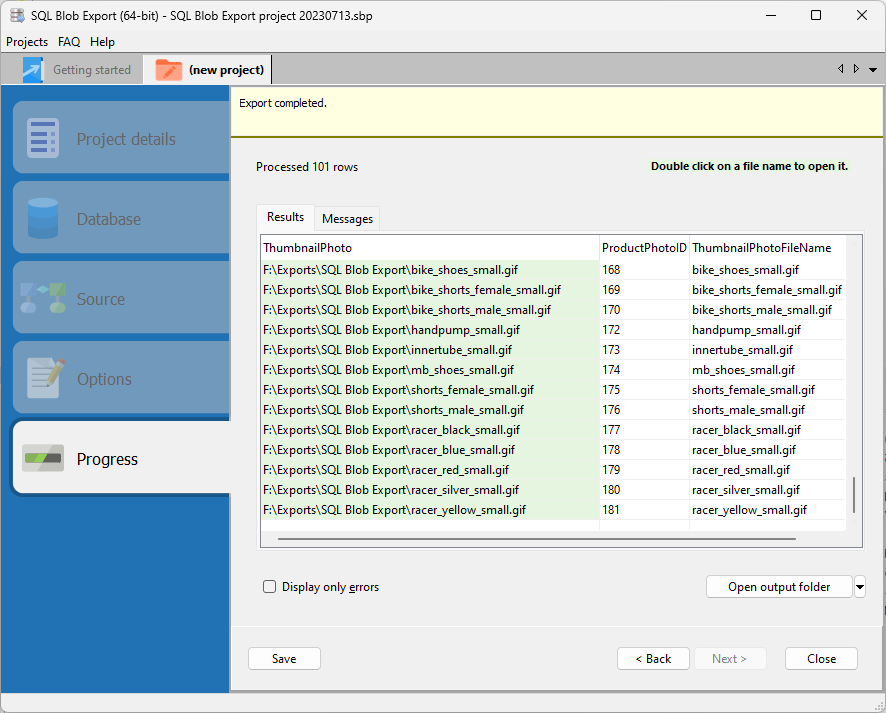The height and width of the screenshot is (713, 886).
Task: Click the Project details sidebar icon
Action: tap(43, 139)
